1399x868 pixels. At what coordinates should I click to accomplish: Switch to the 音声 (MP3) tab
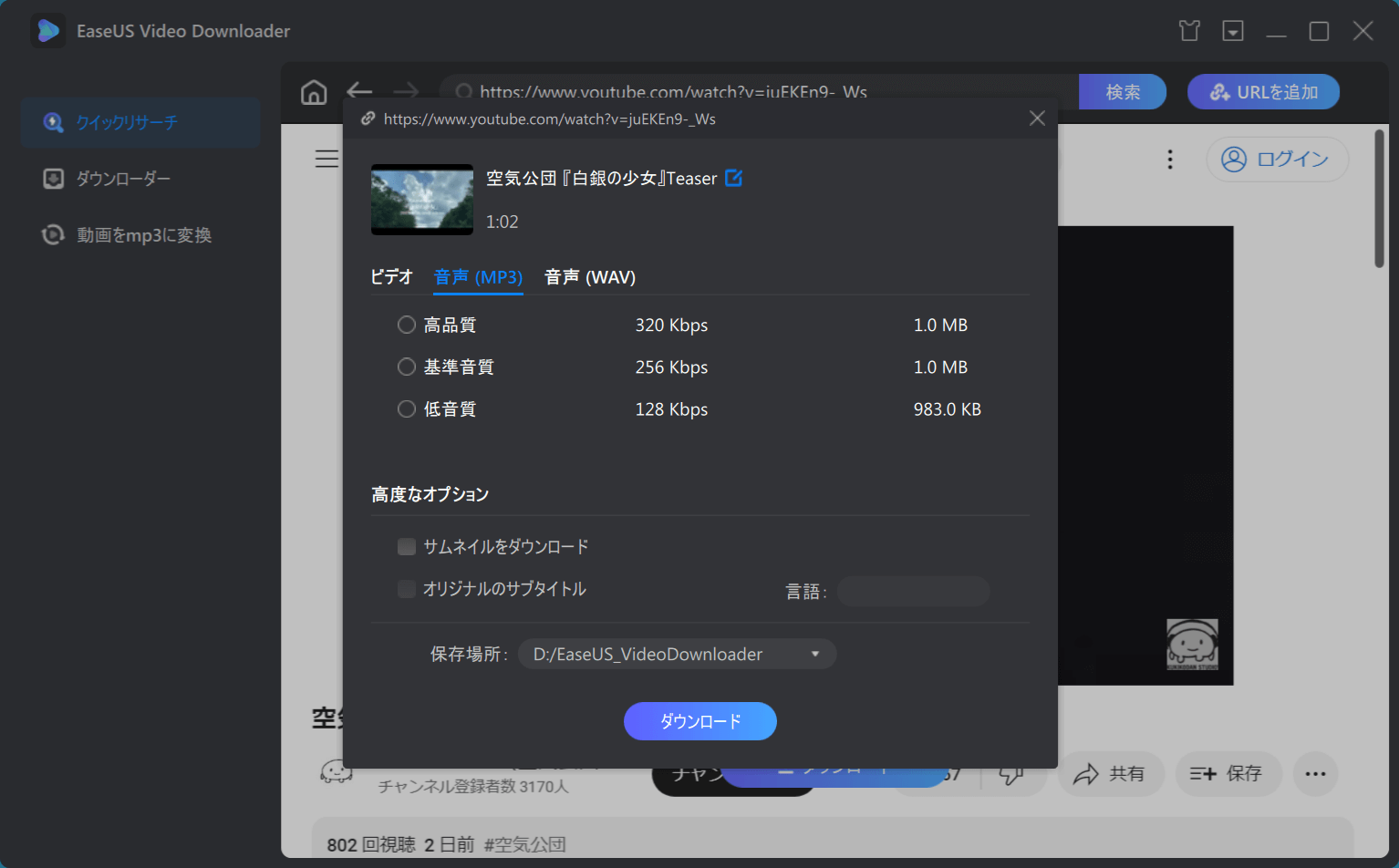coord(478,277)
